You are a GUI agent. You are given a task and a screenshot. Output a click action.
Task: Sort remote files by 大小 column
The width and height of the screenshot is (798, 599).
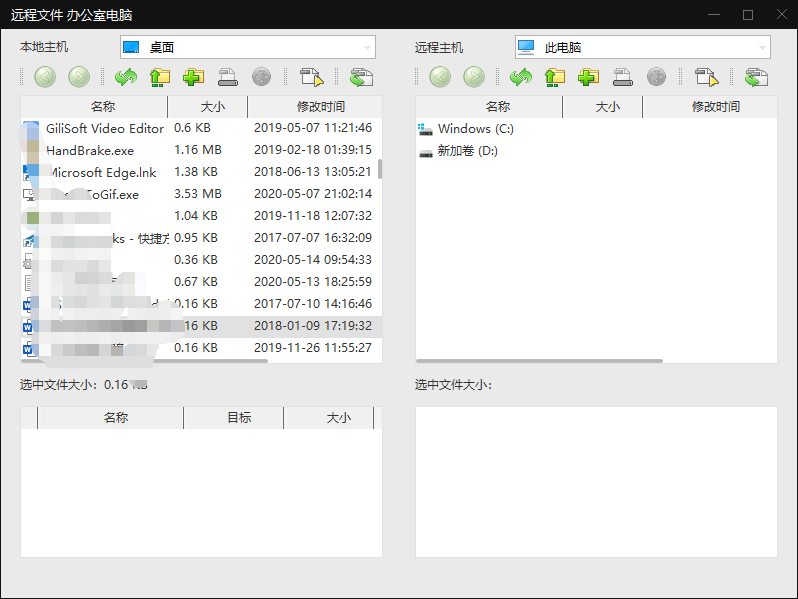click(603, 106)
